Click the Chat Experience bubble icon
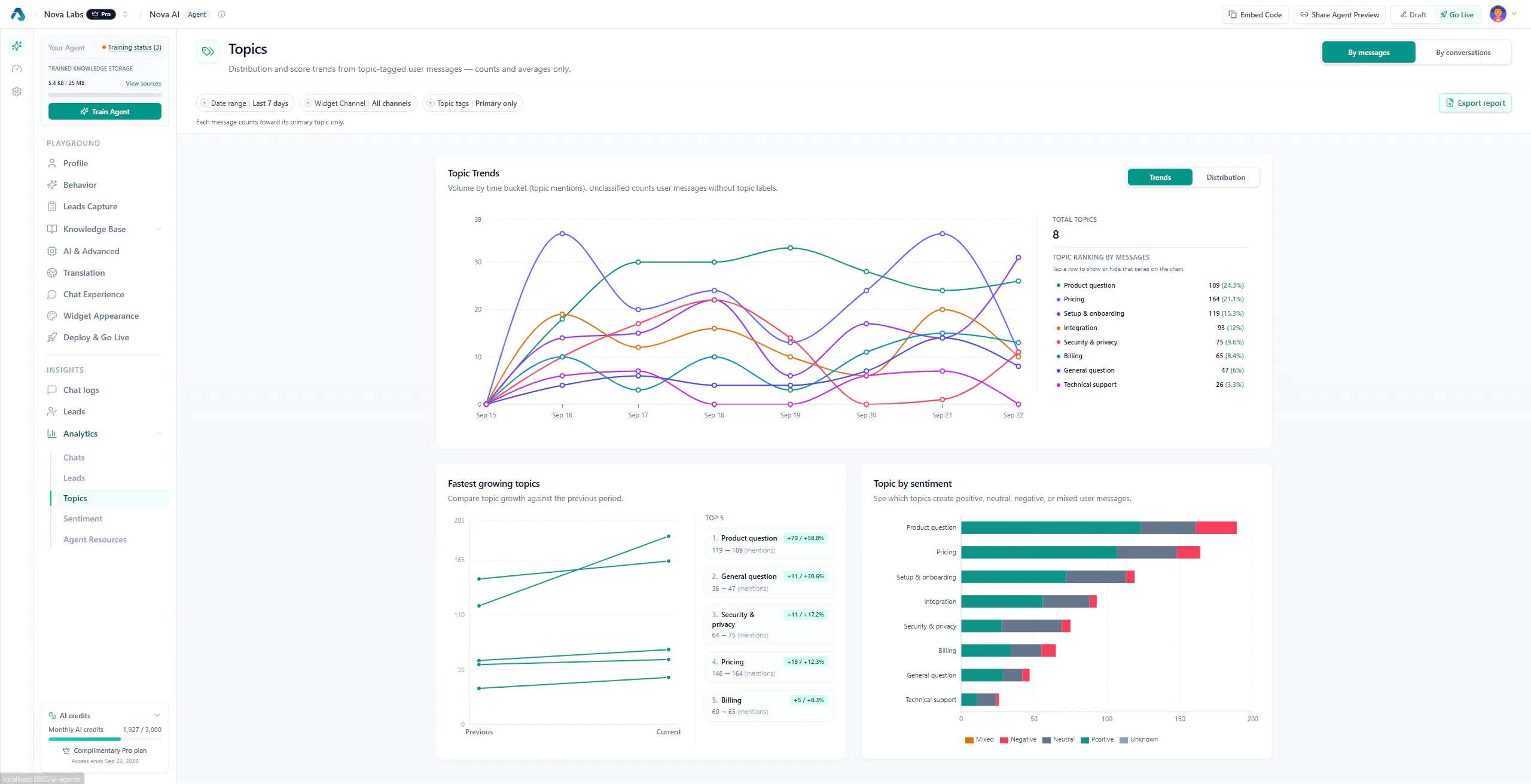Screen dimensions: 1531x784 click(x=52, y=294)
